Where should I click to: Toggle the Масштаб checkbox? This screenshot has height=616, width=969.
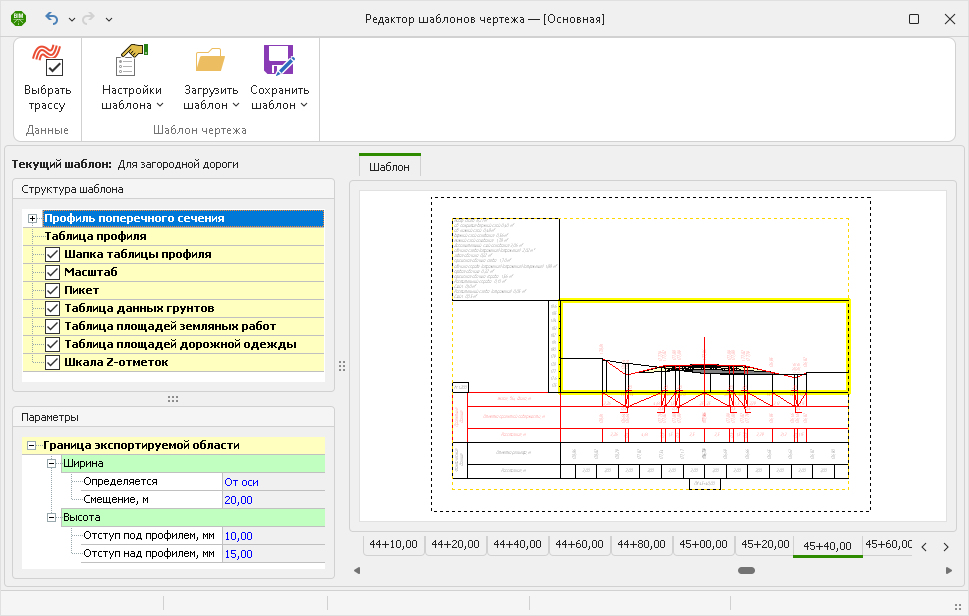[53, 273]
